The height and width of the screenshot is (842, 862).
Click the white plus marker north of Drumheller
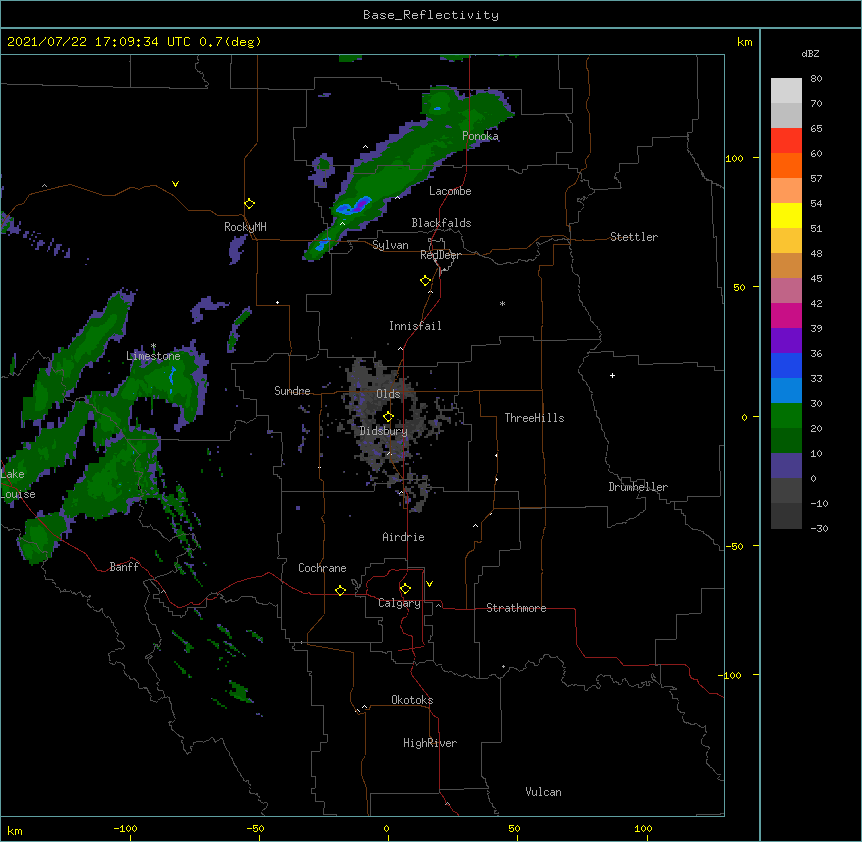612,375
